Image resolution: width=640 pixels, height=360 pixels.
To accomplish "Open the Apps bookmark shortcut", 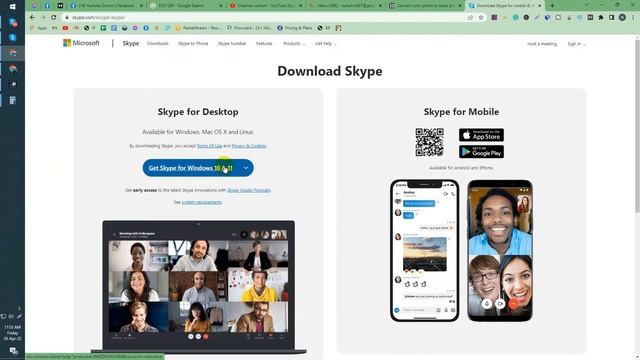I will click(x=39, y=28).
